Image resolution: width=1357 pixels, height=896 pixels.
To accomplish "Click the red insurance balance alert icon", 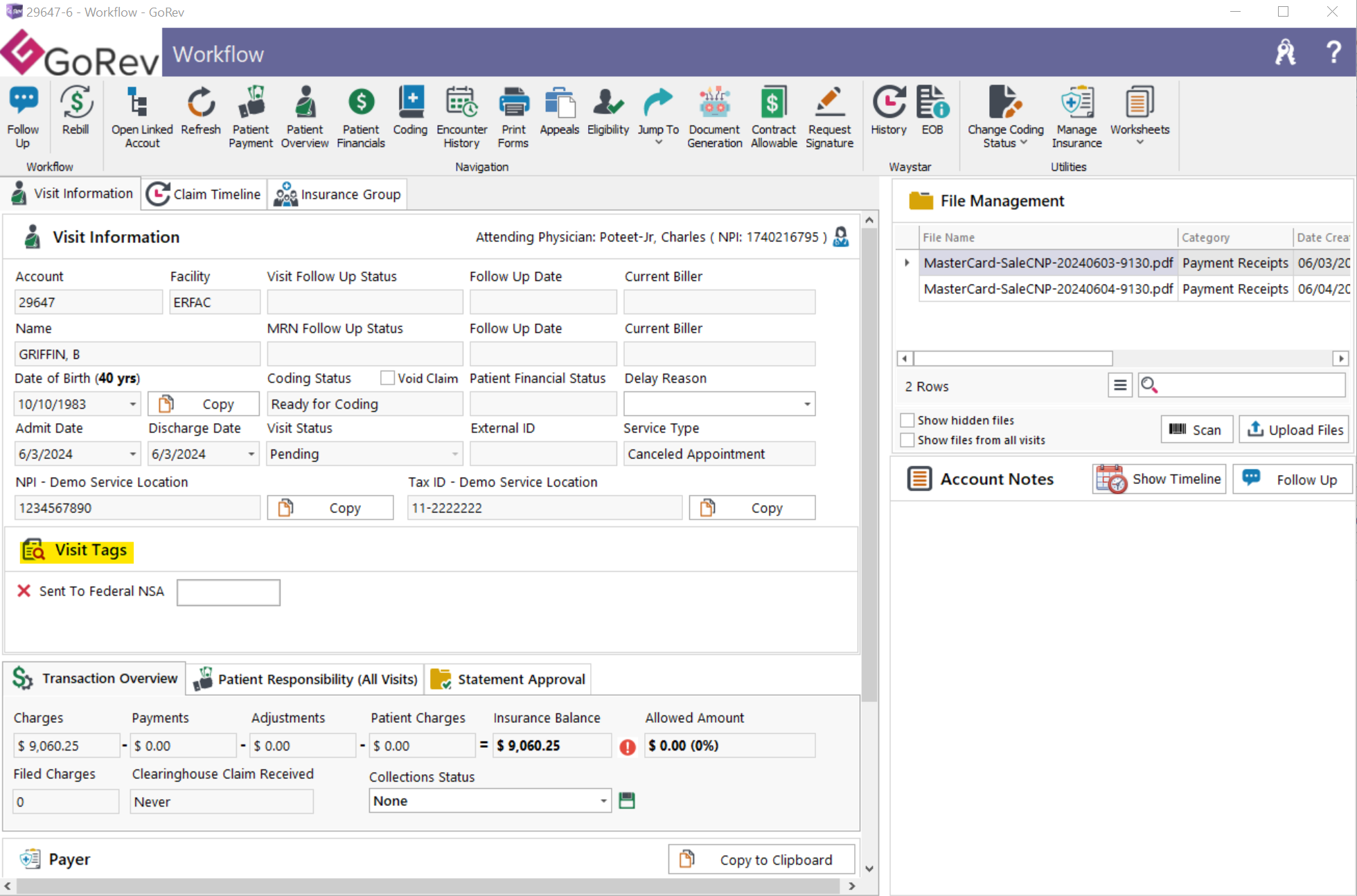I will coord(628,747).
